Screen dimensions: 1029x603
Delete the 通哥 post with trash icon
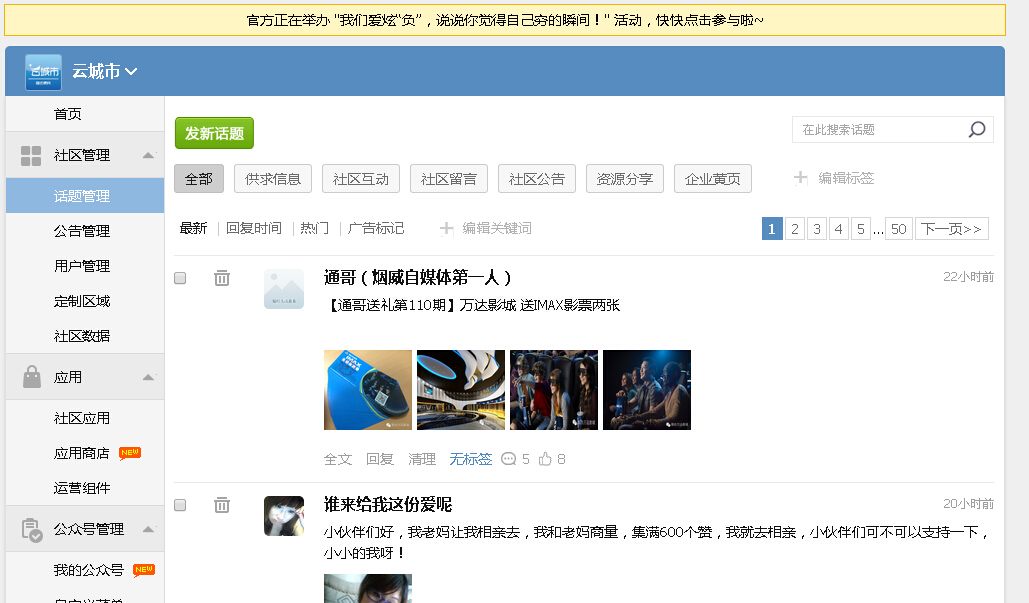click(222, 278)
